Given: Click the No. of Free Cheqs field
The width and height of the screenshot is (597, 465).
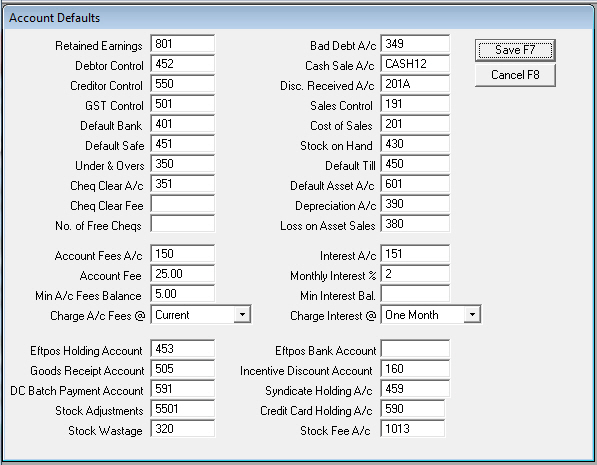Looking at the screenshot, I should tap(183, 224).
